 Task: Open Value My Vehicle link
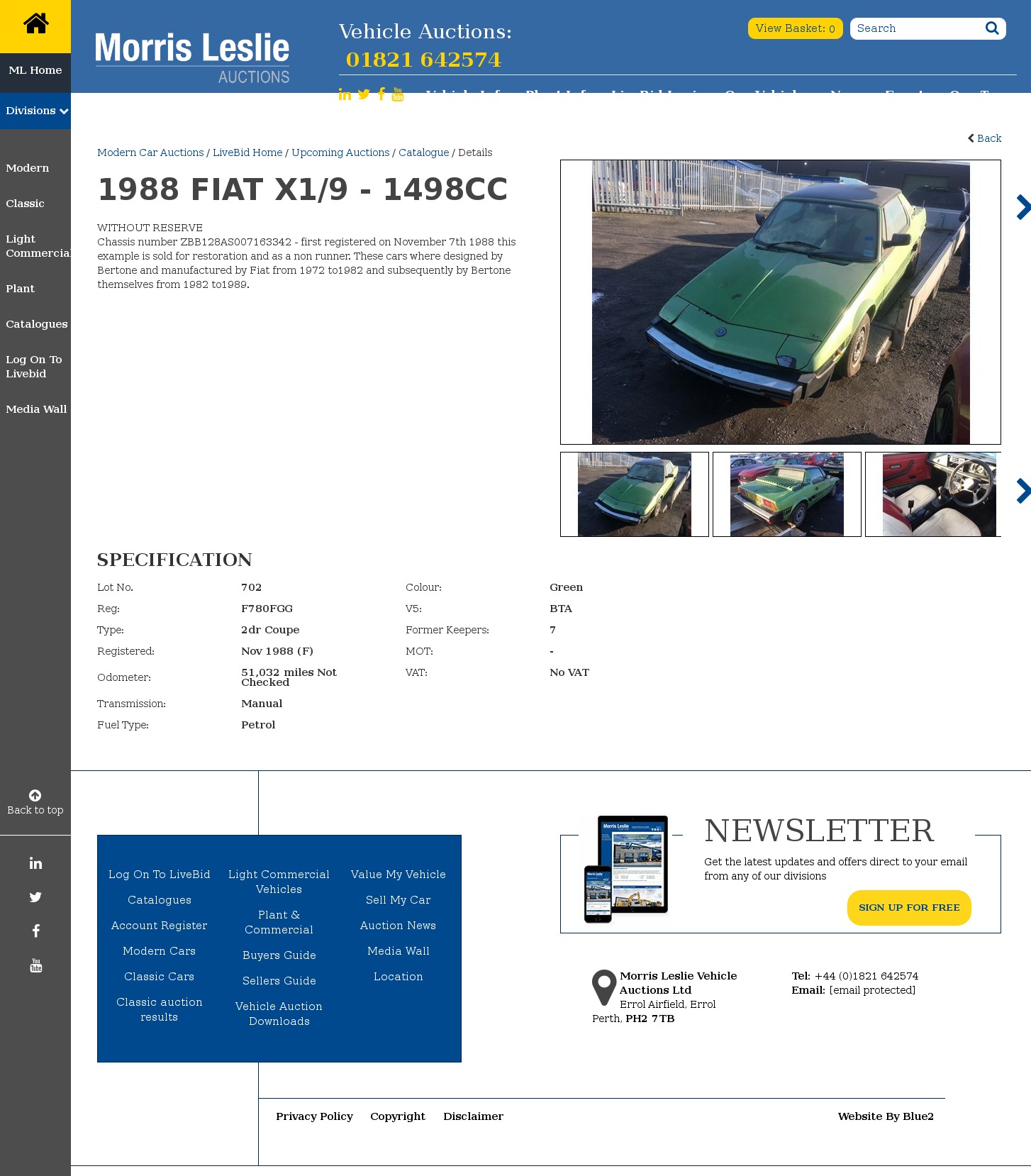point(399,875)
